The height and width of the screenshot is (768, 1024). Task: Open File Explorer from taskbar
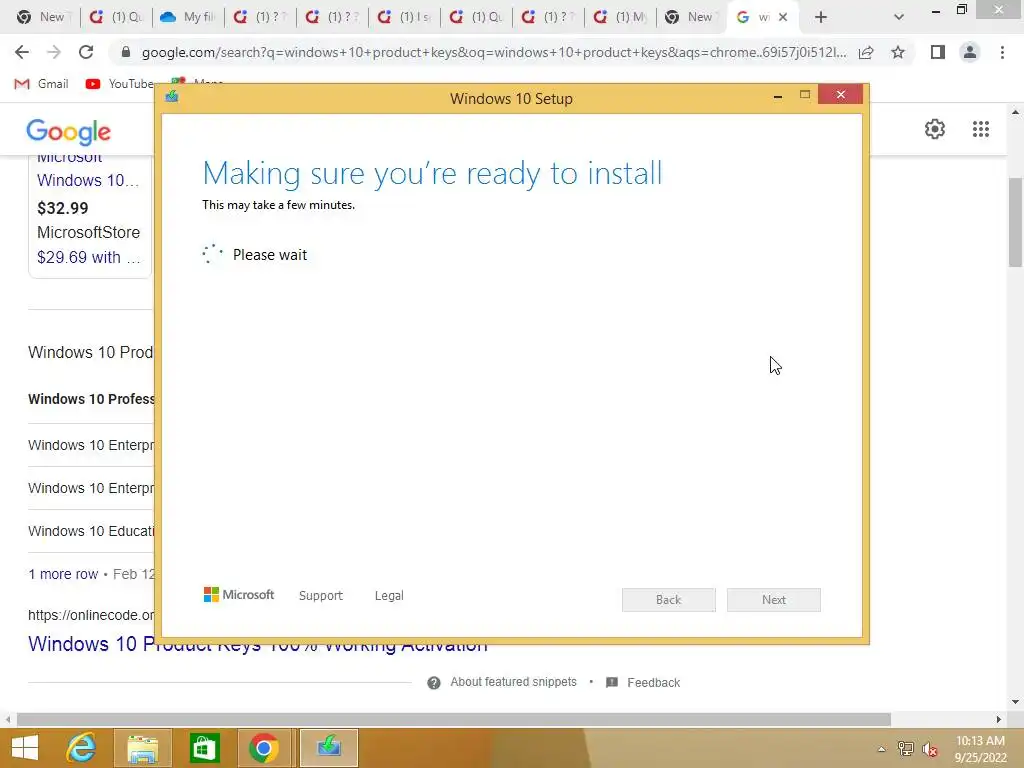[x=142, y=748]
